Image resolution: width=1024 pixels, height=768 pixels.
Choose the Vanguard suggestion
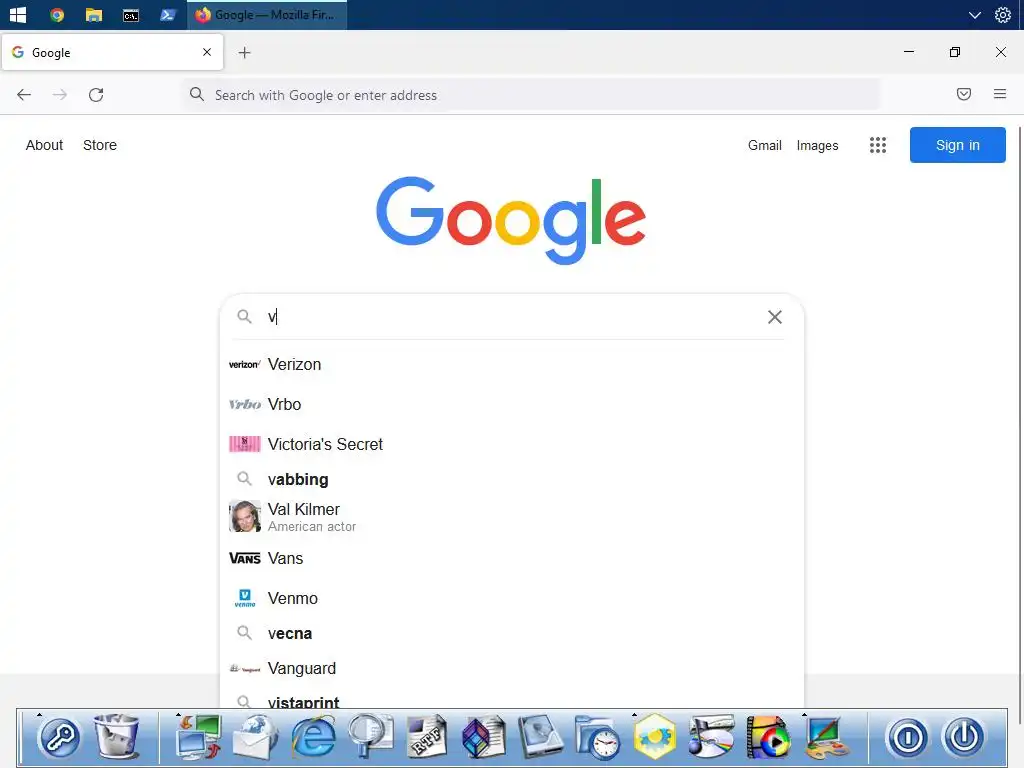[x=512, y=668]
